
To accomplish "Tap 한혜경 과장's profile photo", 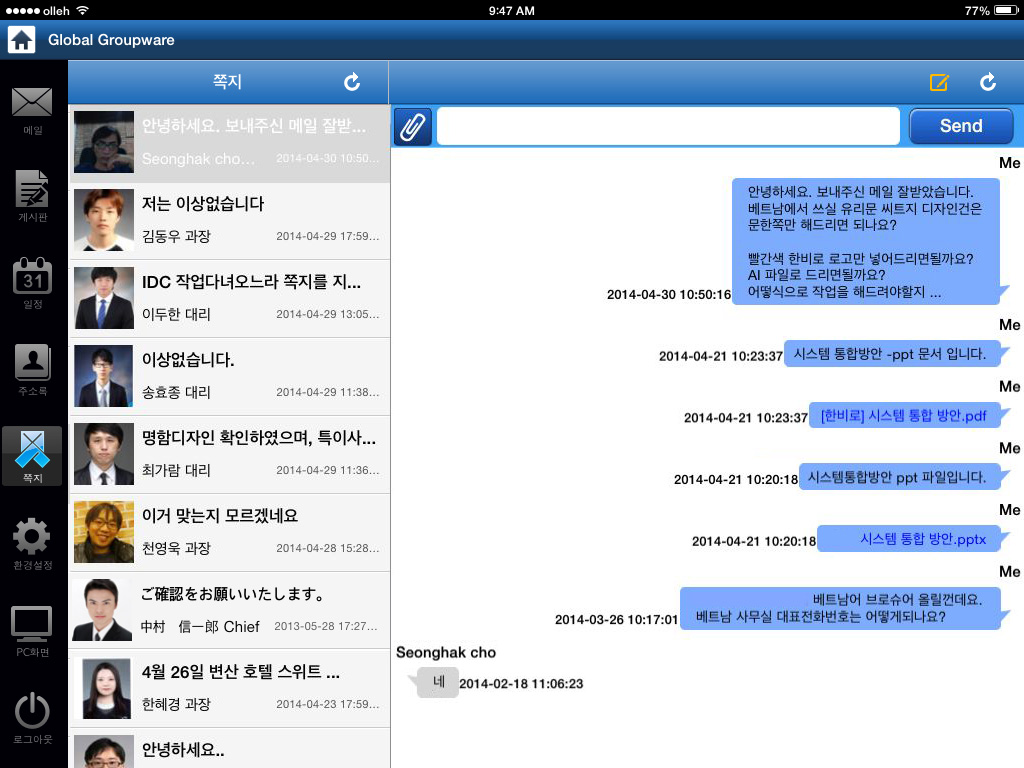I will (x=104, y=688).
